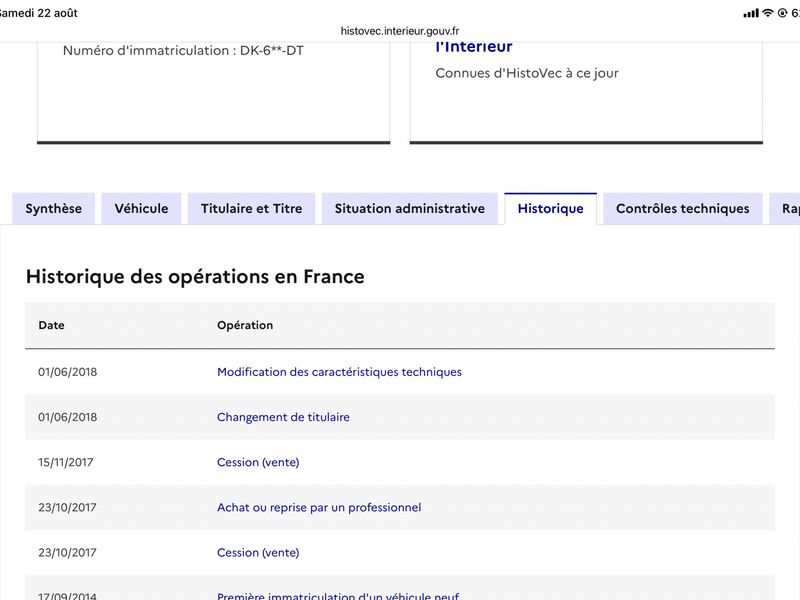Click the Cession (vente) entry dated 15/11/2017
This screenshot has width=800, height=600.
click(x=258, y=462)
